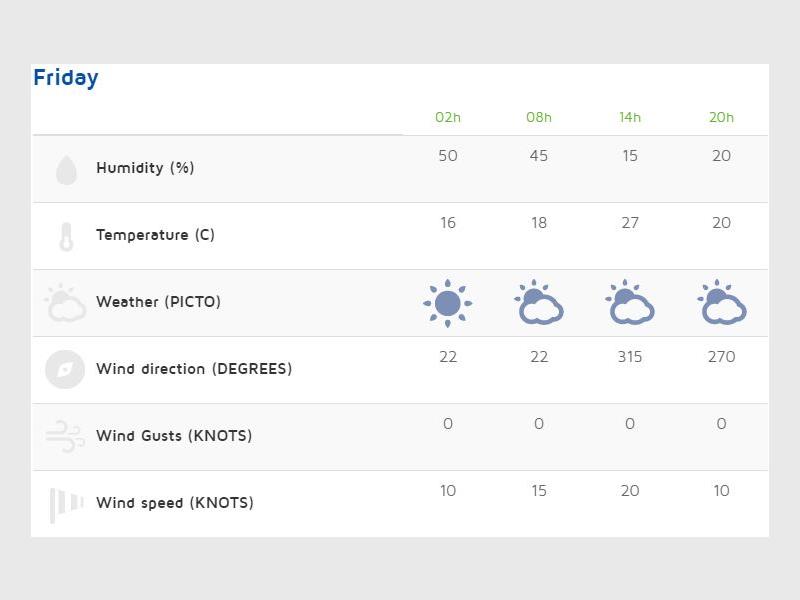The width and height of the screenshot is (800, 600).
Task: Click the 02h column header
Action: point(448,117)
